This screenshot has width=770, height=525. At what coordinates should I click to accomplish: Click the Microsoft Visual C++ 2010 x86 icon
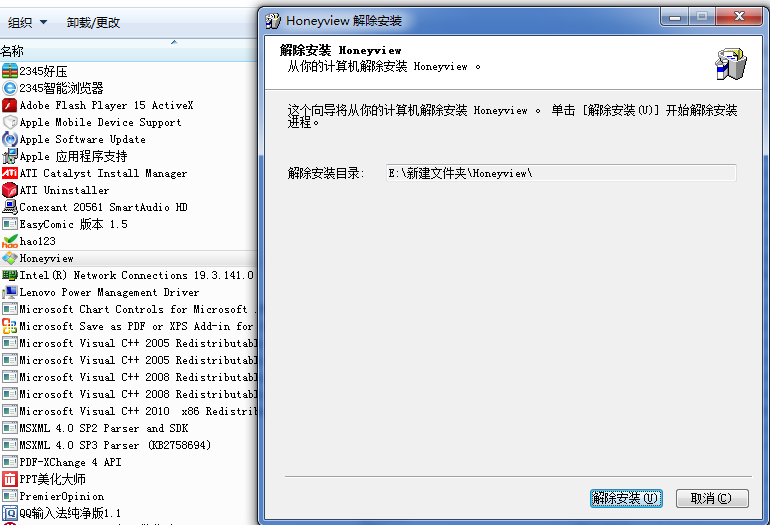9,411
